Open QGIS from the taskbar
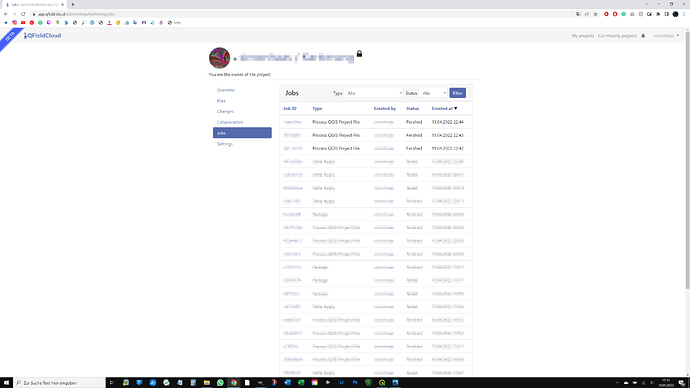The height and width of the screenshot is (388, 690). (x=382, y=383)
